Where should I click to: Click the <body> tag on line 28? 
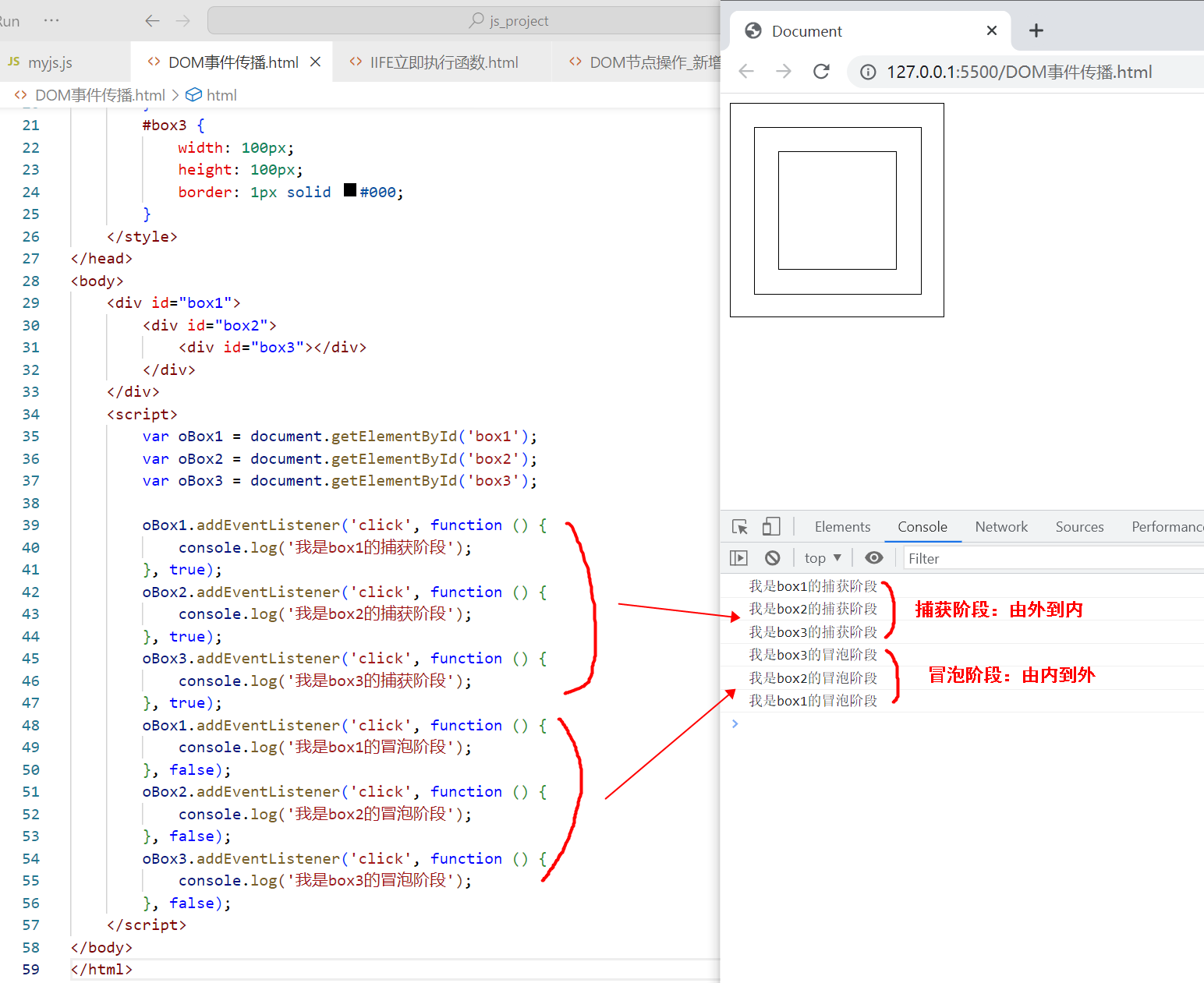pyautogui.click(x=97, y=281)
